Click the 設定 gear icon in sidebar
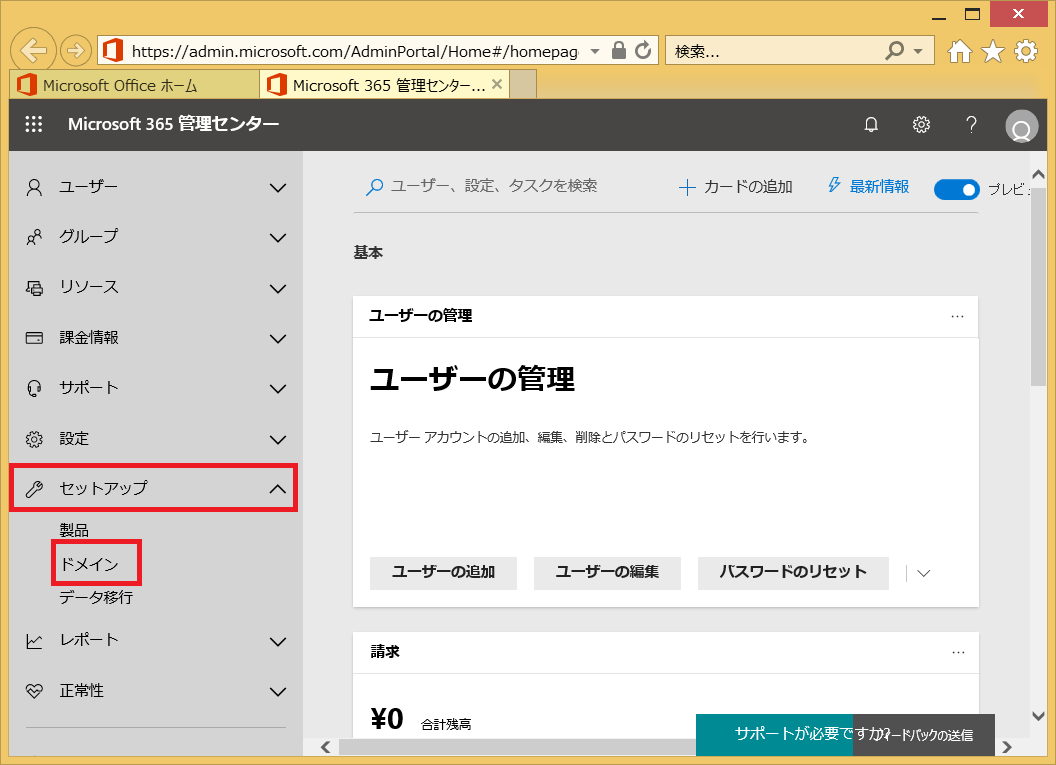 (x=34, y=439)
